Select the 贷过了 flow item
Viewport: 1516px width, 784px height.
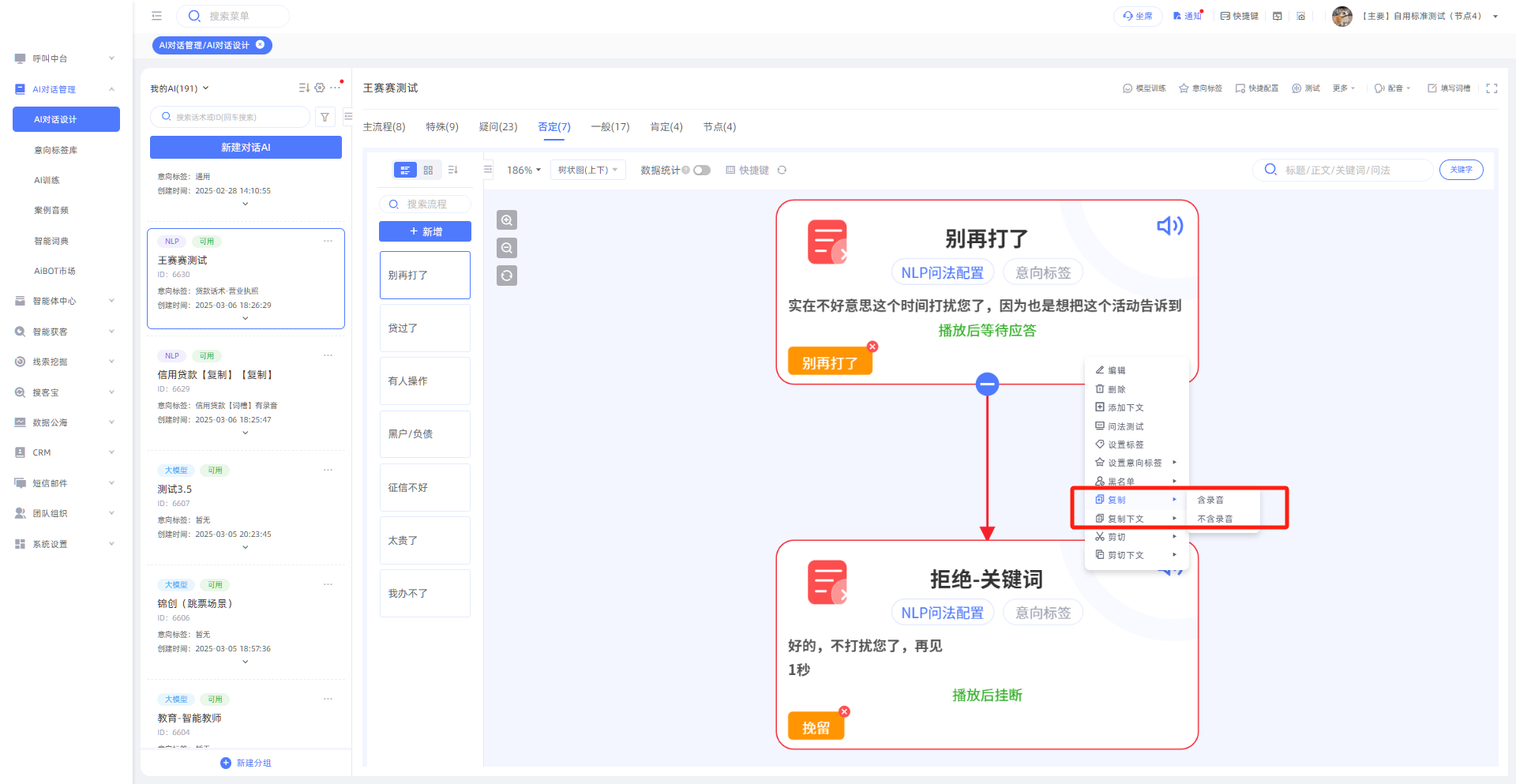[x=425, y=328]
